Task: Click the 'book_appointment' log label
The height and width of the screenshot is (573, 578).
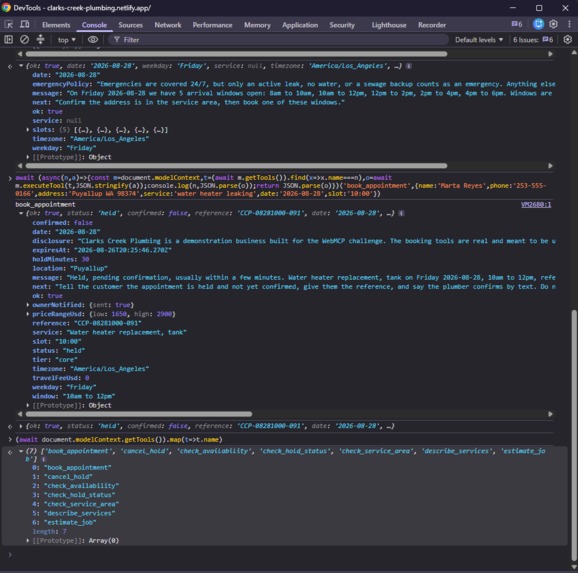Action: point(45,205)
